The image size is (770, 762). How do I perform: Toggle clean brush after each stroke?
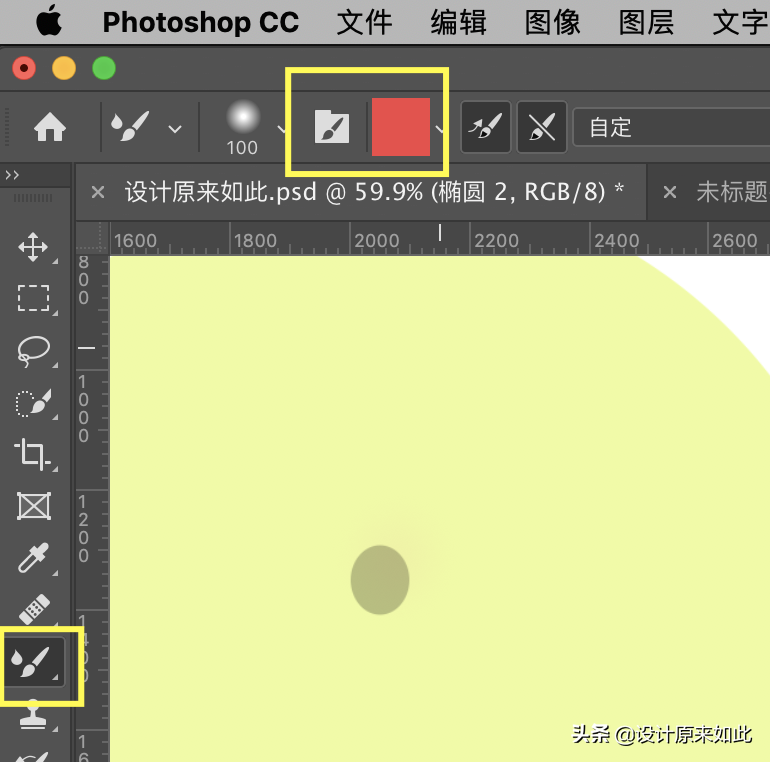tap(541, 128)
